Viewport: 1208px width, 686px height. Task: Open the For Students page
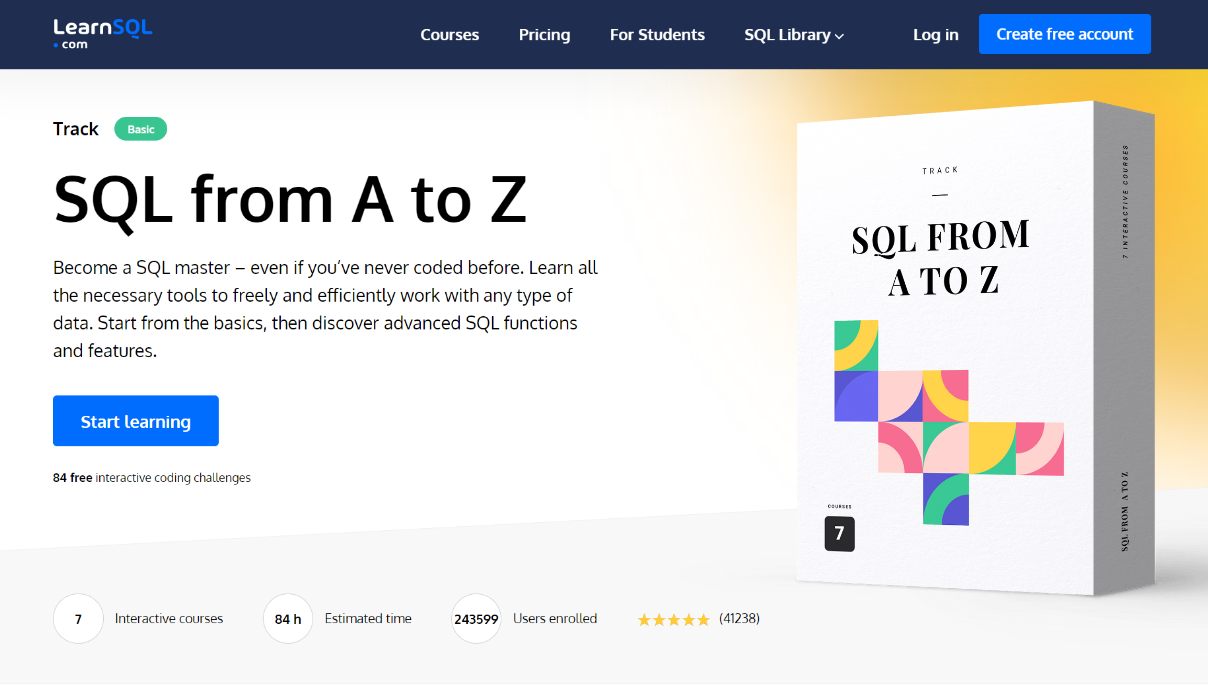point(657,34)
